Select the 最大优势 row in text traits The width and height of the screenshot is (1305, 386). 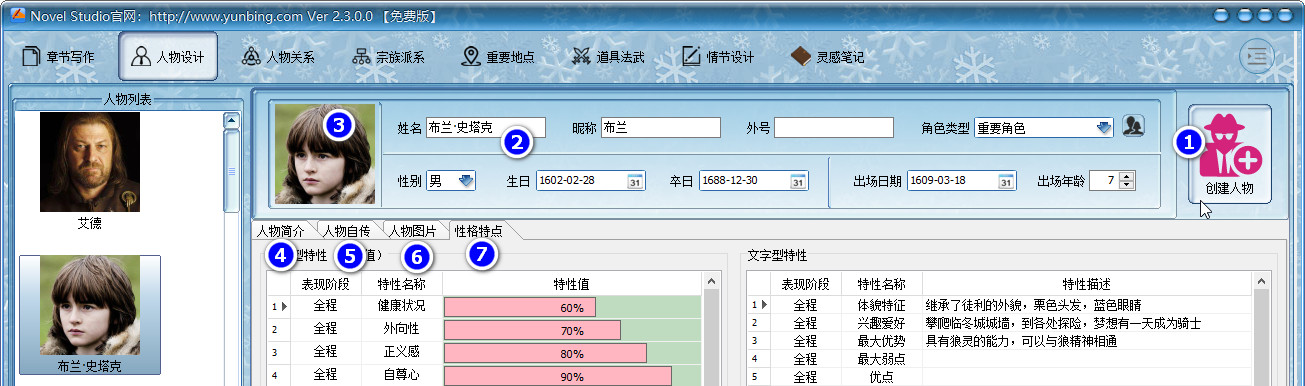1000,341
